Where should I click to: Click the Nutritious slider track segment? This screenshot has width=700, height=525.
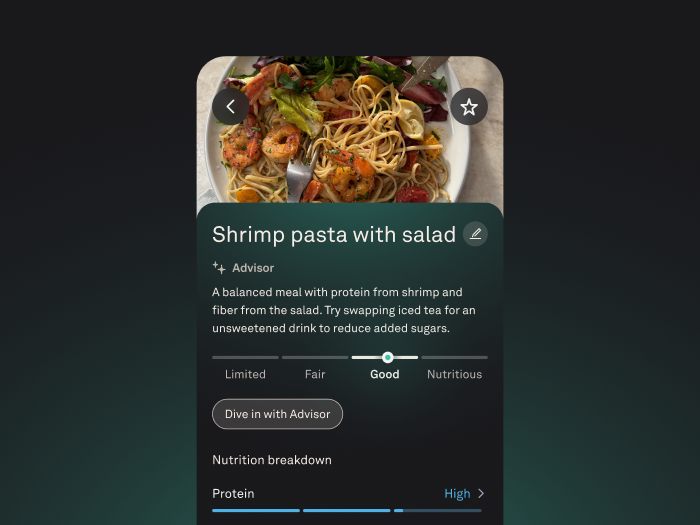click(x=454, y=358)
